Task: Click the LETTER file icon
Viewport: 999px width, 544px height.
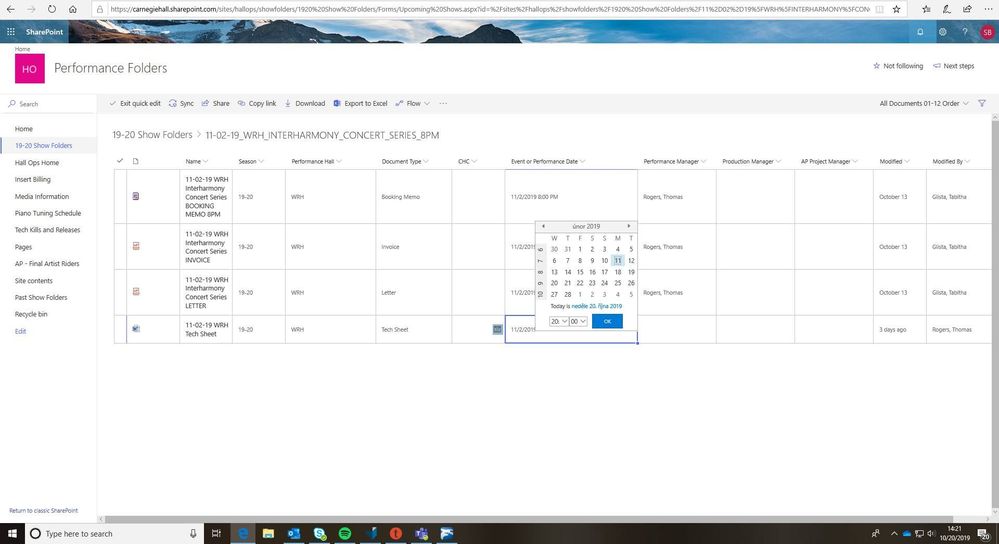Action: (136, 292)
